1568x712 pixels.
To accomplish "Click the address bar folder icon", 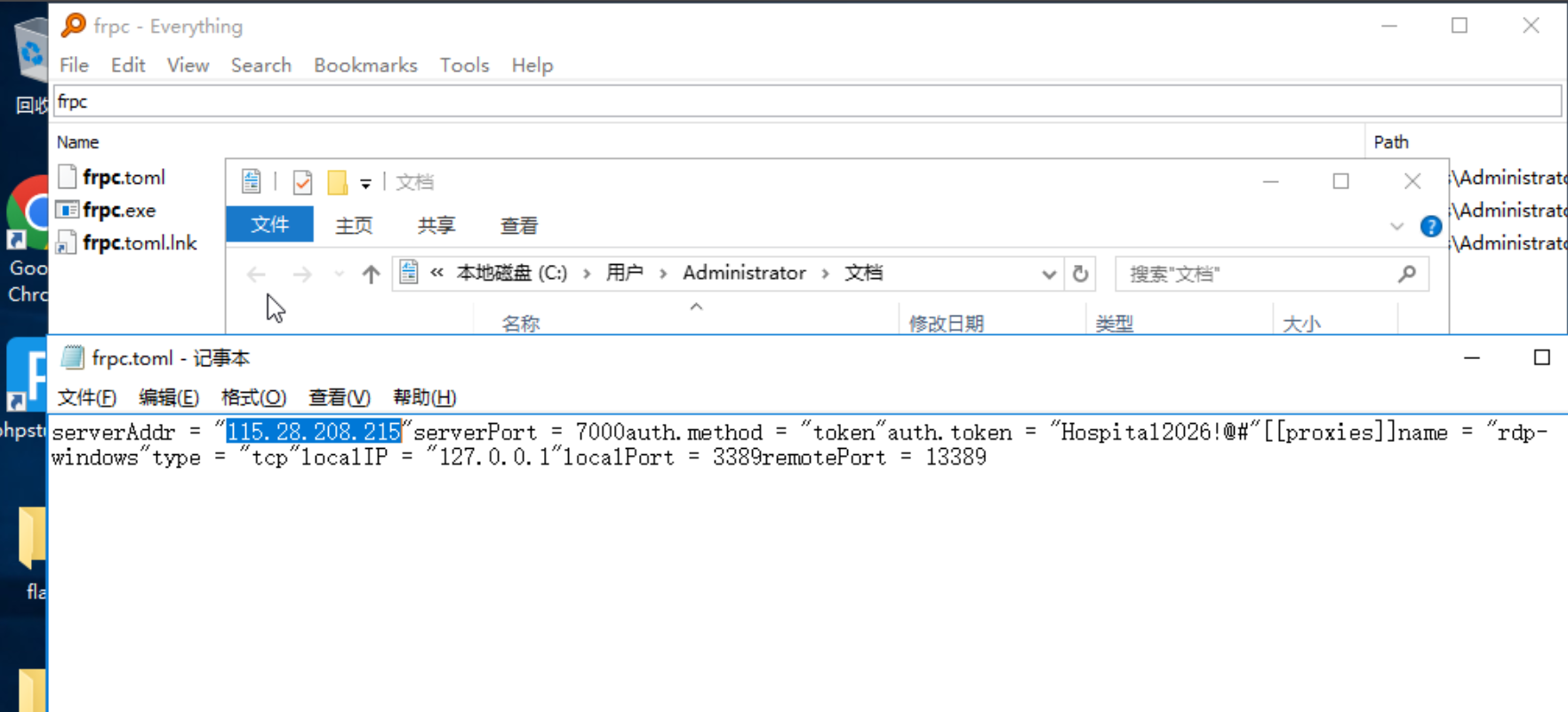I will click(409, 273).
